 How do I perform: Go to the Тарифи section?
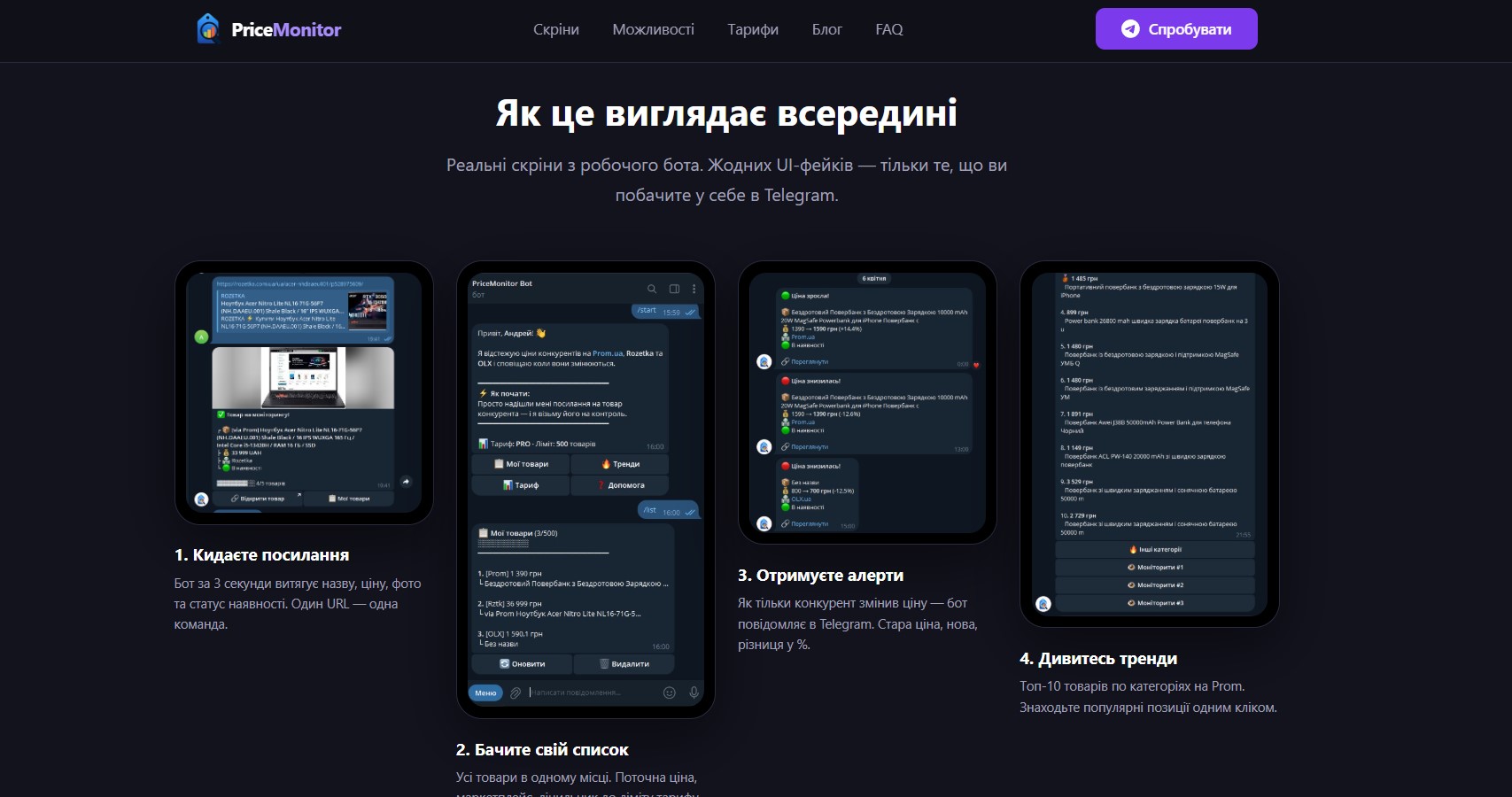pos(753,29)
